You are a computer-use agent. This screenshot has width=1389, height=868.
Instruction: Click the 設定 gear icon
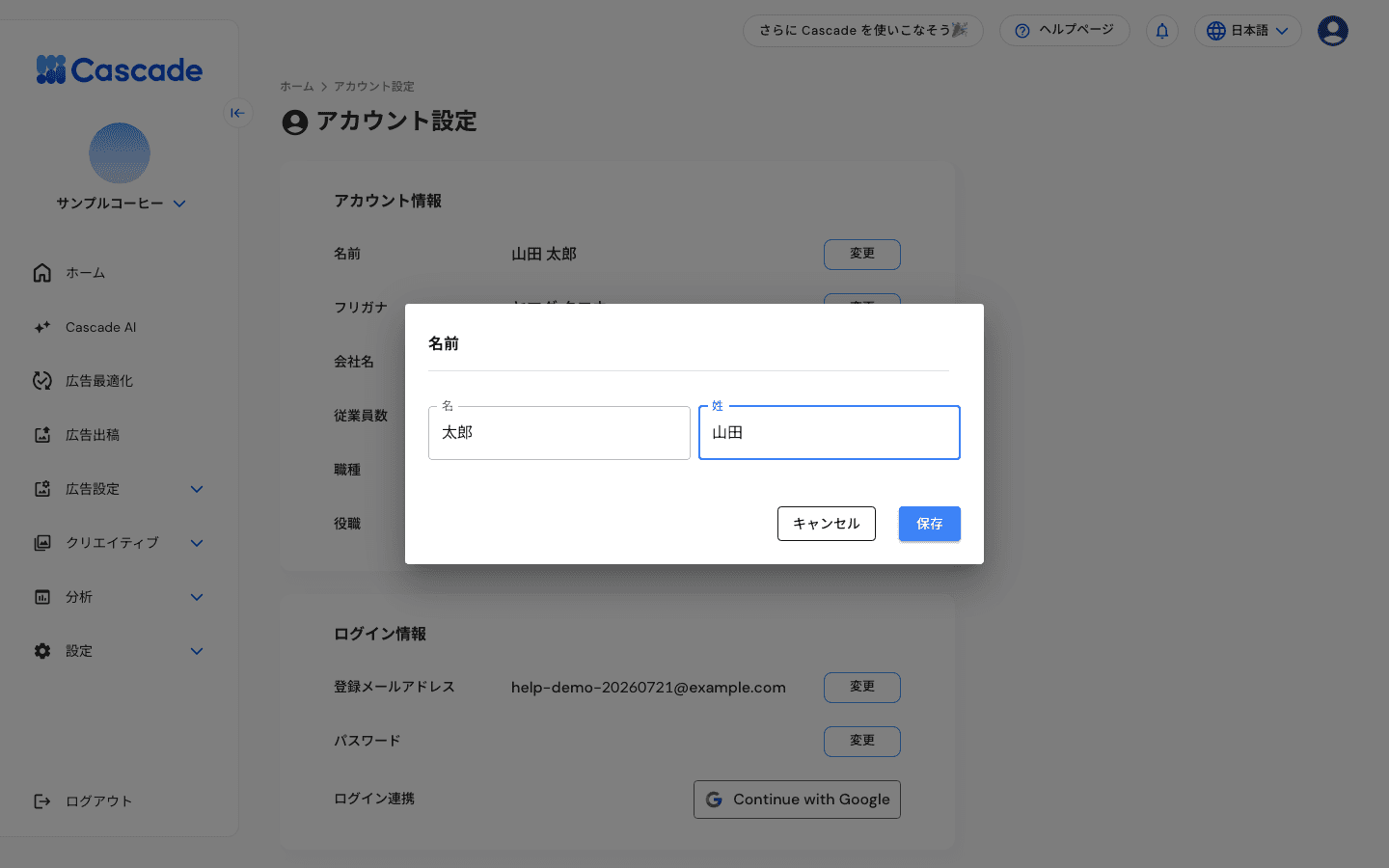42,651
